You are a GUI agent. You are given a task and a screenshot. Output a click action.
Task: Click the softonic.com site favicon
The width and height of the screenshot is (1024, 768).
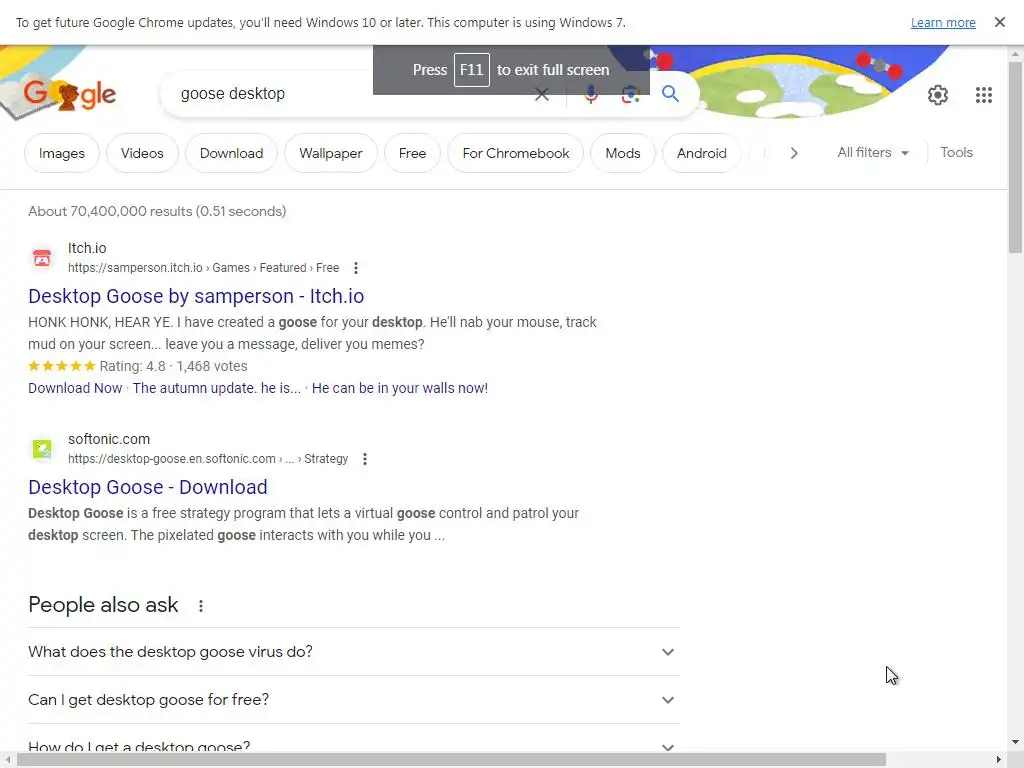[42, 449]
